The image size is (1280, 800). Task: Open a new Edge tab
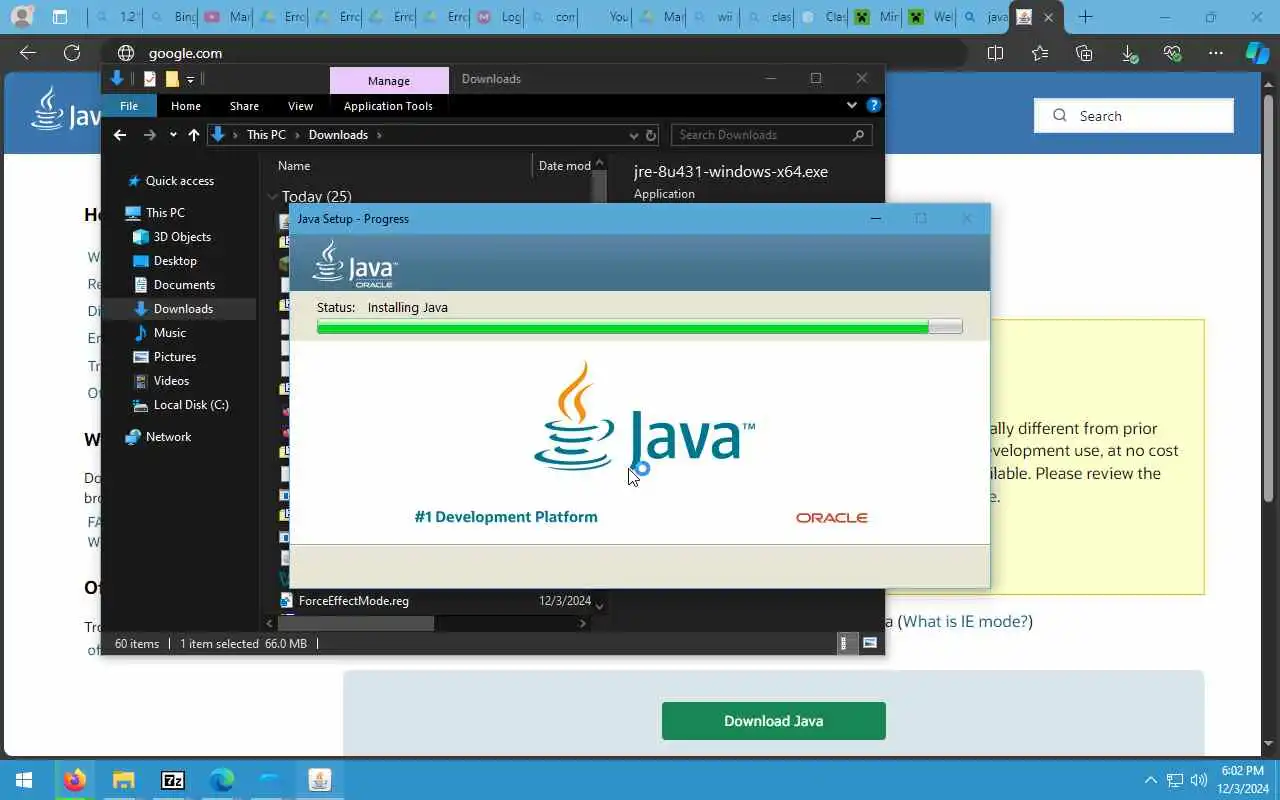coord(1085,16)
